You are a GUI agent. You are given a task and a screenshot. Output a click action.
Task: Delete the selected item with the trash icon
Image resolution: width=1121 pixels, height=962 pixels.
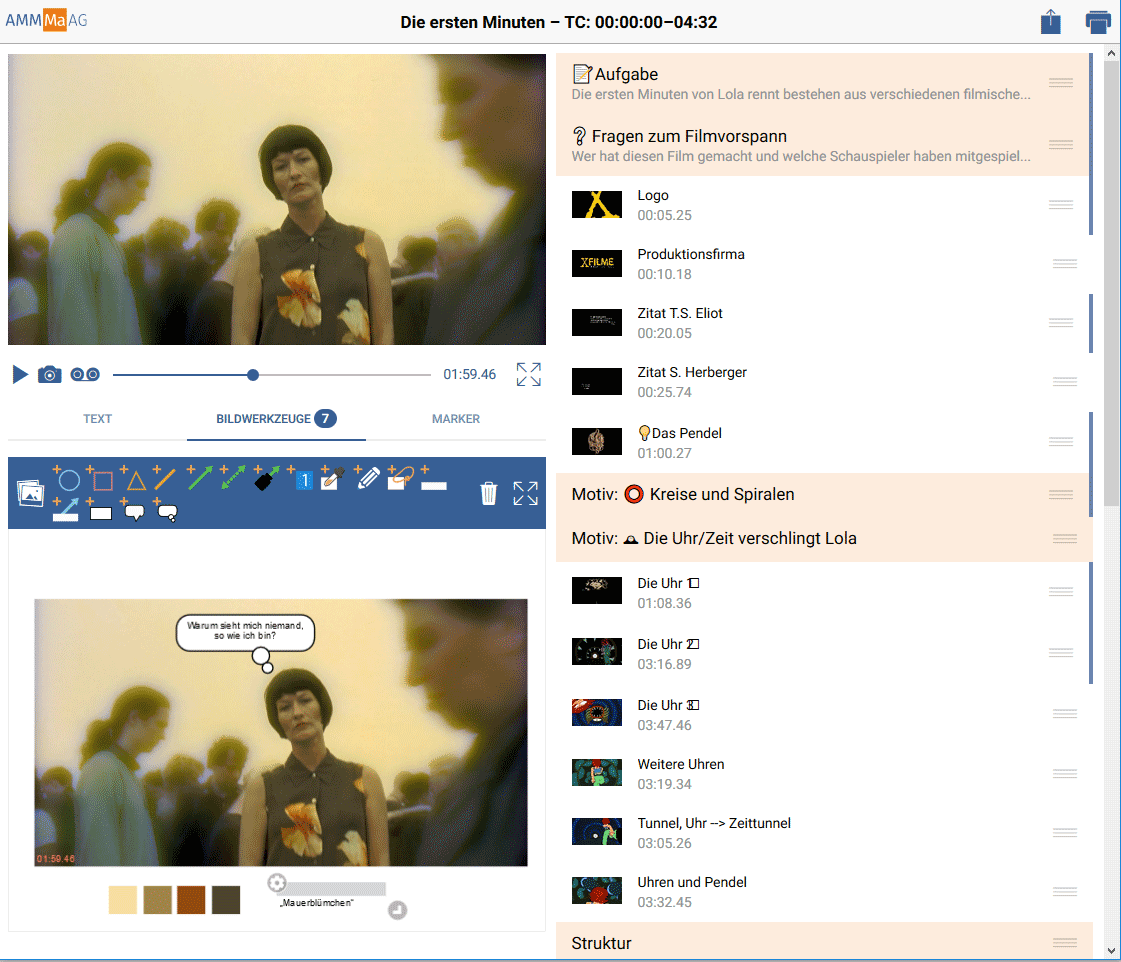point(488,493)
